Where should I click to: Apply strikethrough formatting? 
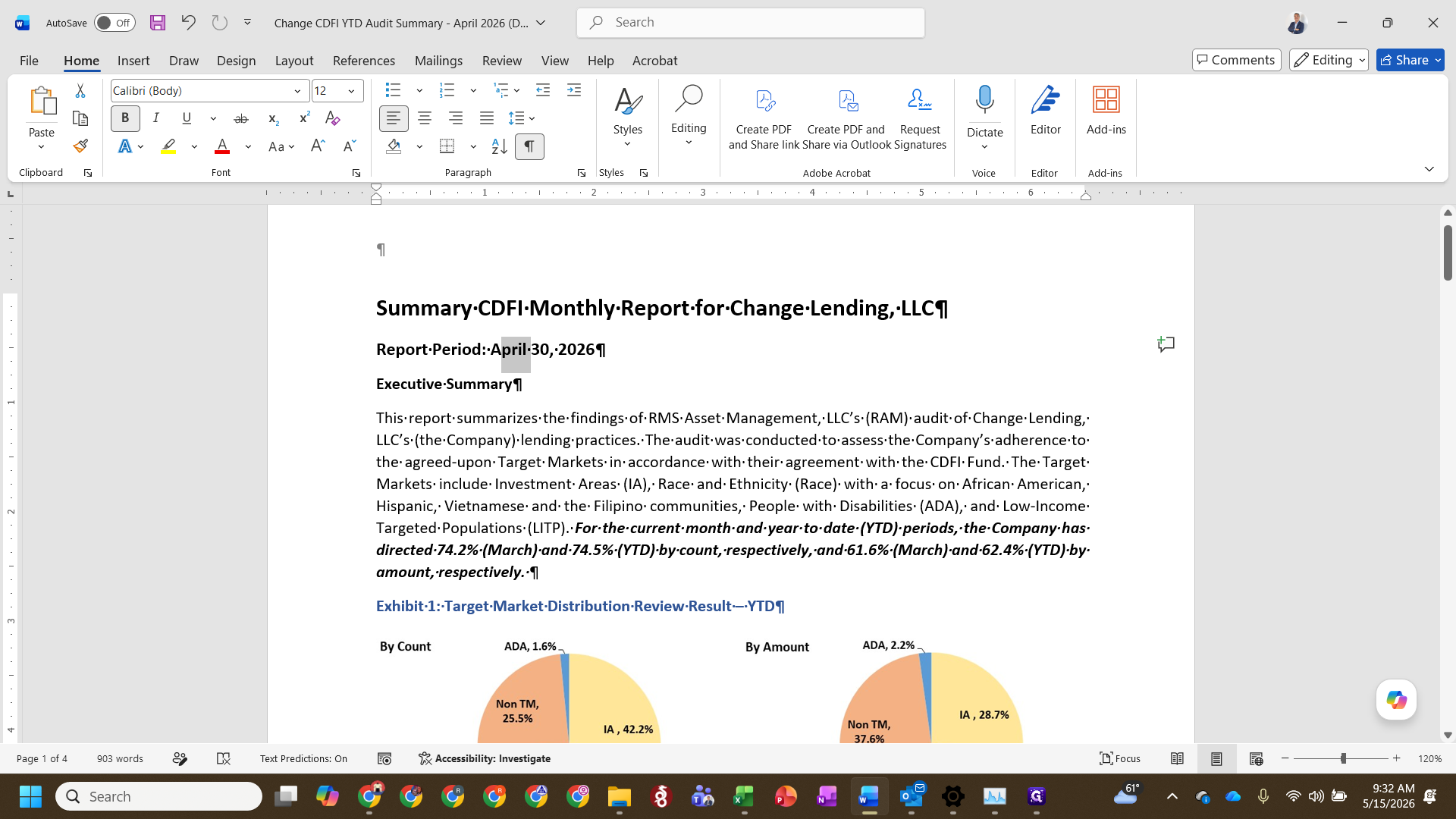(241, 118)
